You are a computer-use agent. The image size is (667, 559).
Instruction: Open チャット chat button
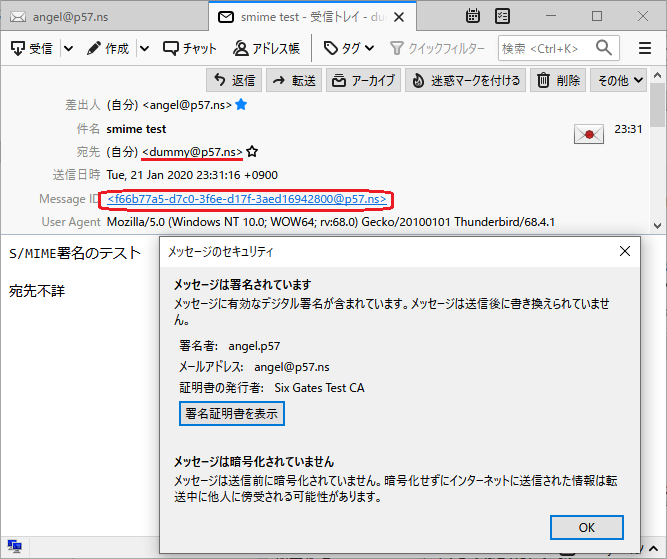pyautogui.click(x=190, y=48)
